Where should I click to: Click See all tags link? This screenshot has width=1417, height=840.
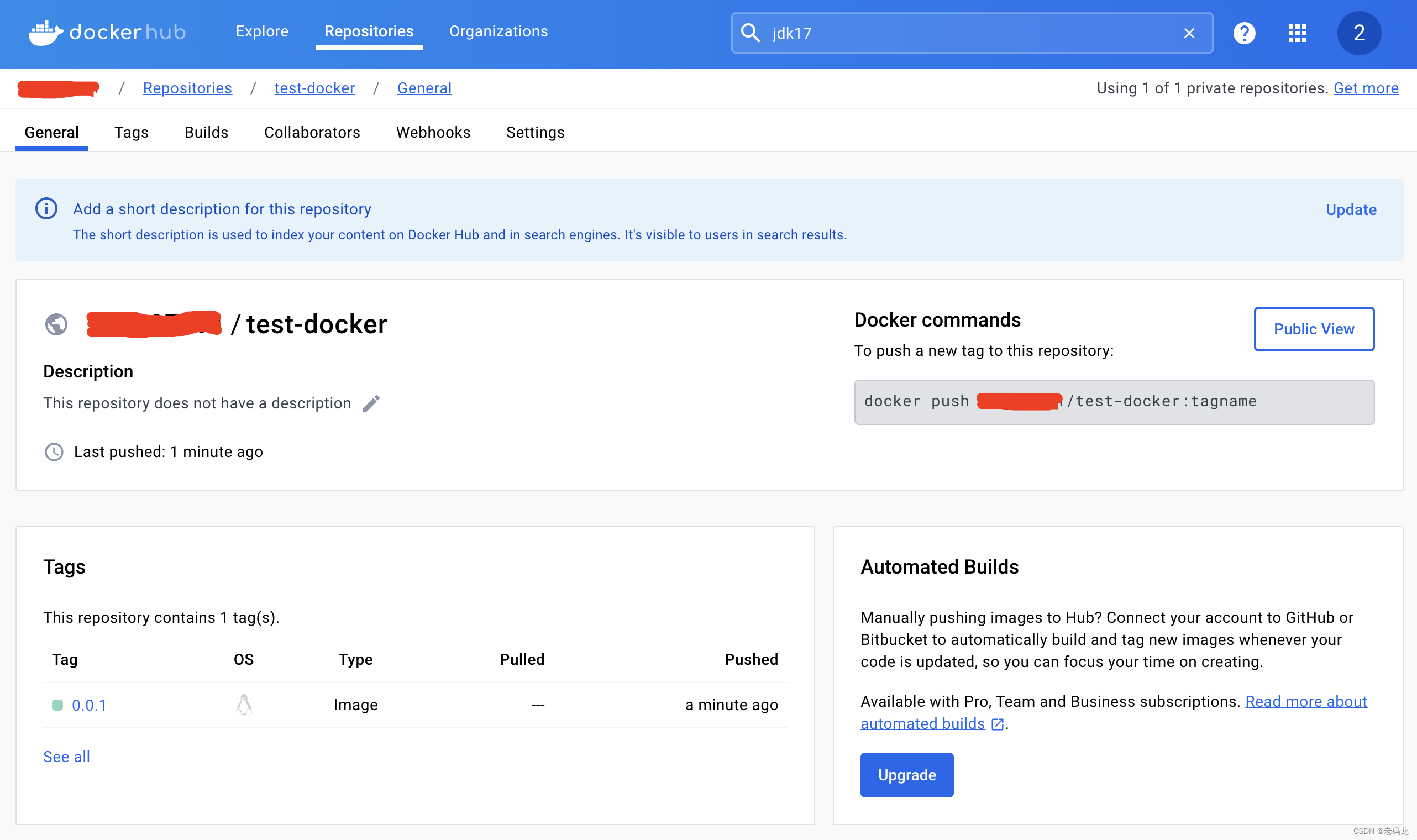point(67,757)
